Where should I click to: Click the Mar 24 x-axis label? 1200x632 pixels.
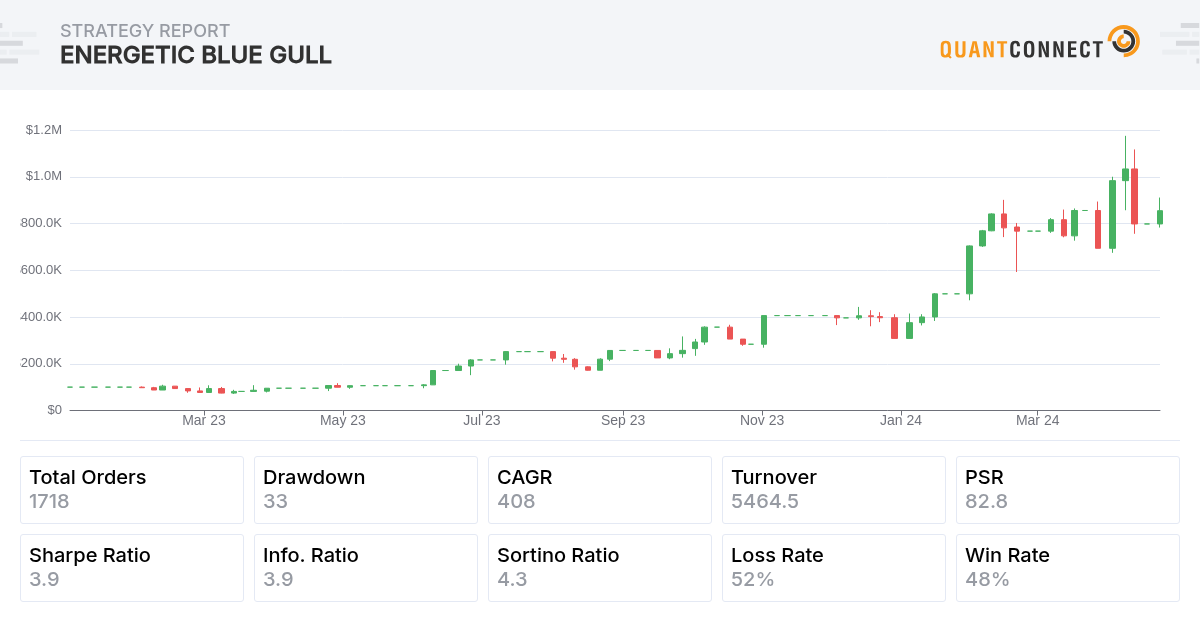[x=1038, y=420]
